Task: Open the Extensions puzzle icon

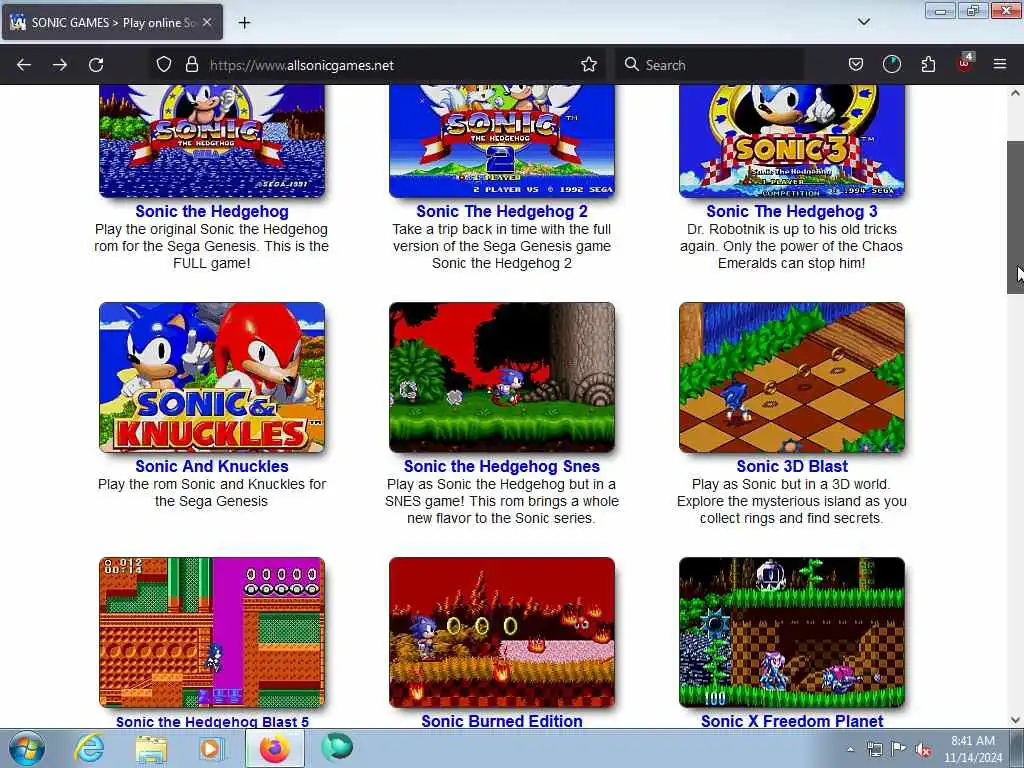Action: (928, 65)
